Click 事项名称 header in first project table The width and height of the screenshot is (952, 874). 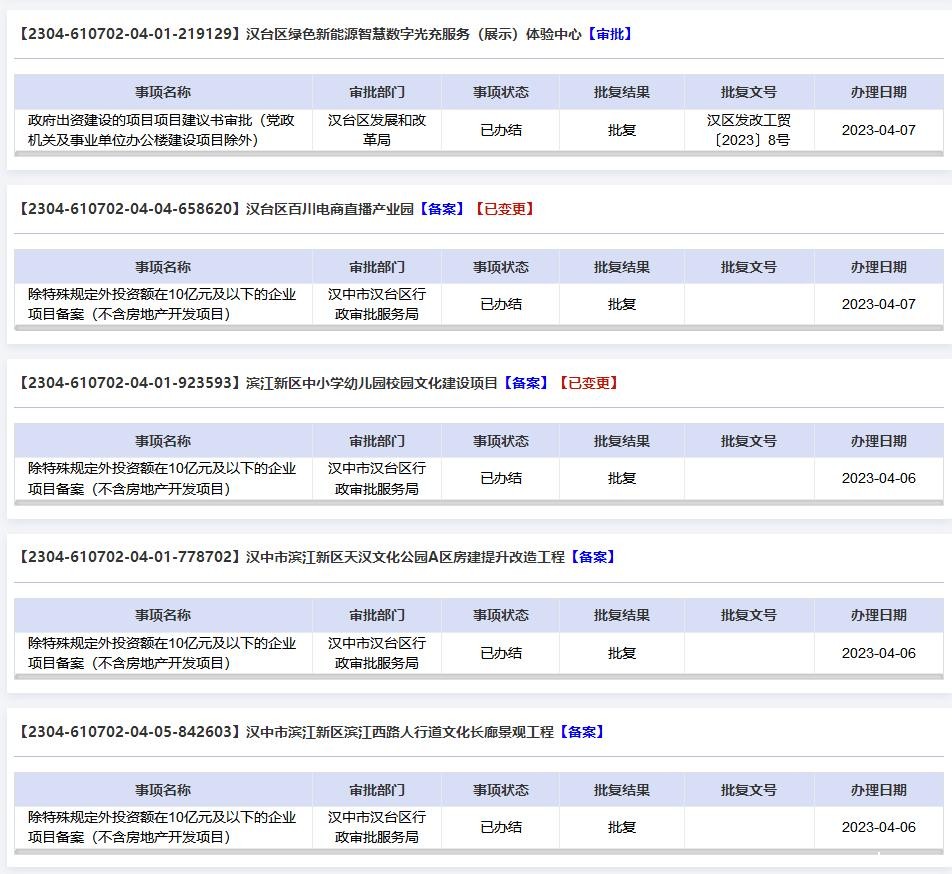coord(163,92)
